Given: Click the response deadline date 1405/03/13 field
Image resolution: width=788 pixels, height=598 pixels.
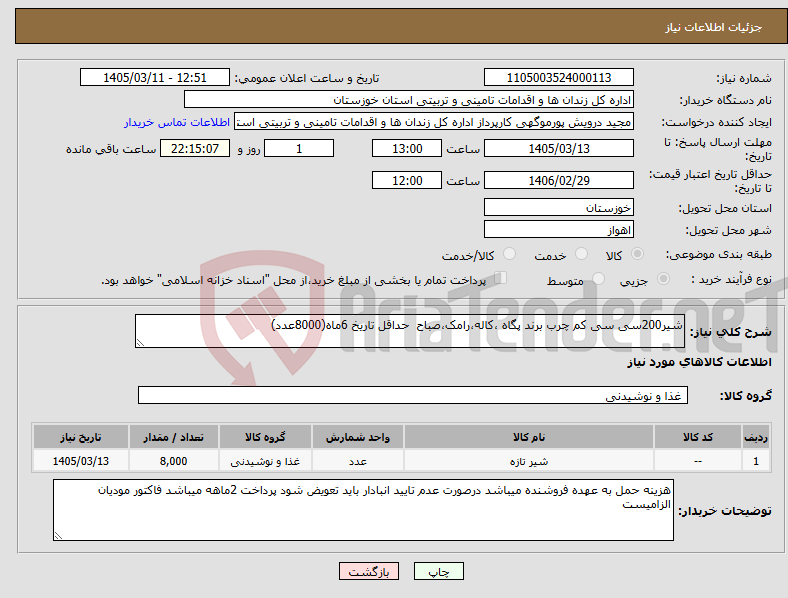Looking at the screenshot, I should tap(558, 148).
